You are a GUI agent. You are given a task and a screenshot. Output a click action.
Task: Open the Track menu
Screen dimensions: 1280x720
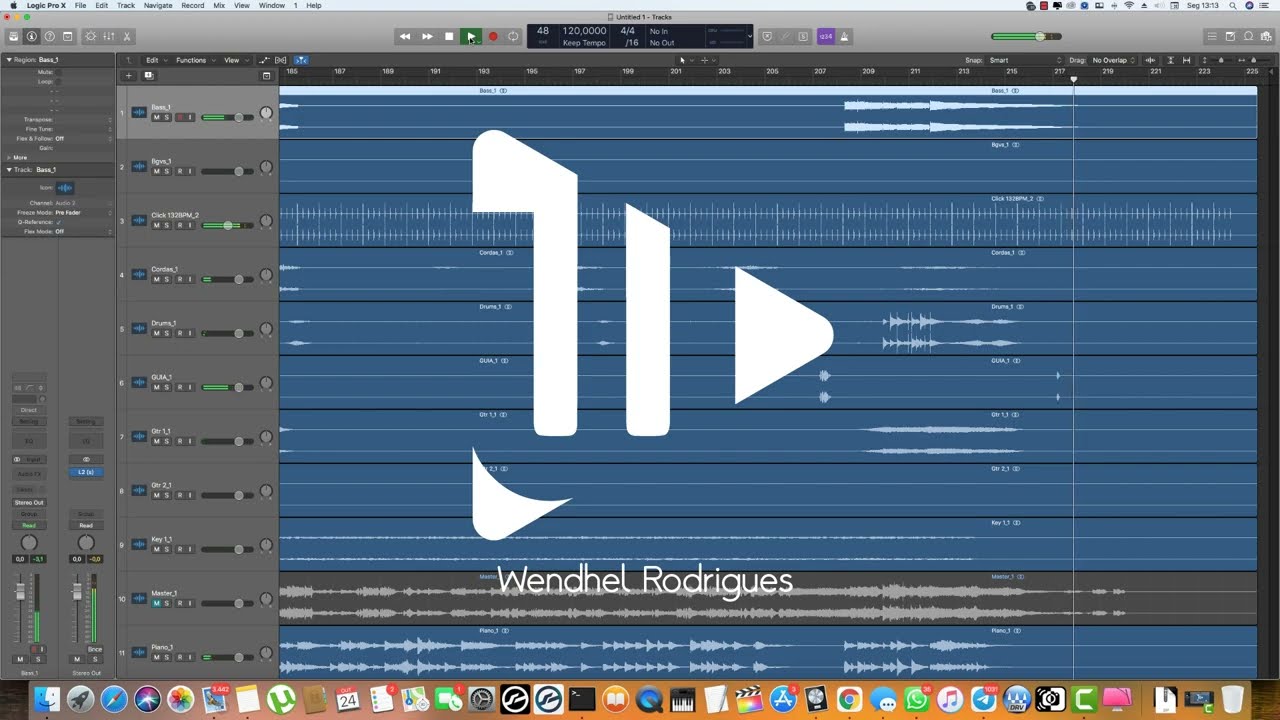coord(126,5)
